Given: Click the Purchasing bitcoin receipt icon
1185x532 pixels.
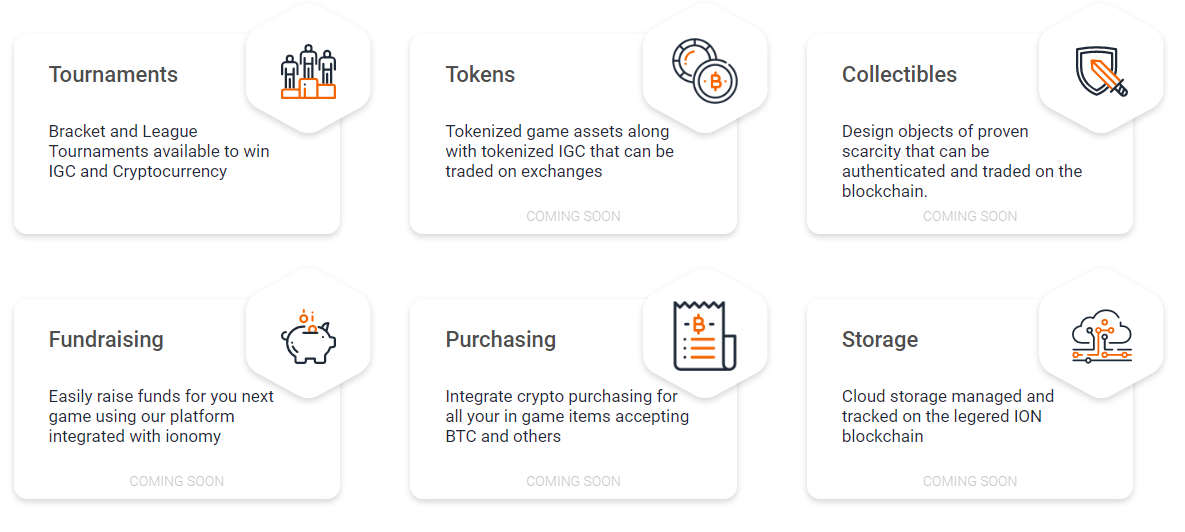Looking at the screenshot, I should pyautogui.click(x=705, y=336).
